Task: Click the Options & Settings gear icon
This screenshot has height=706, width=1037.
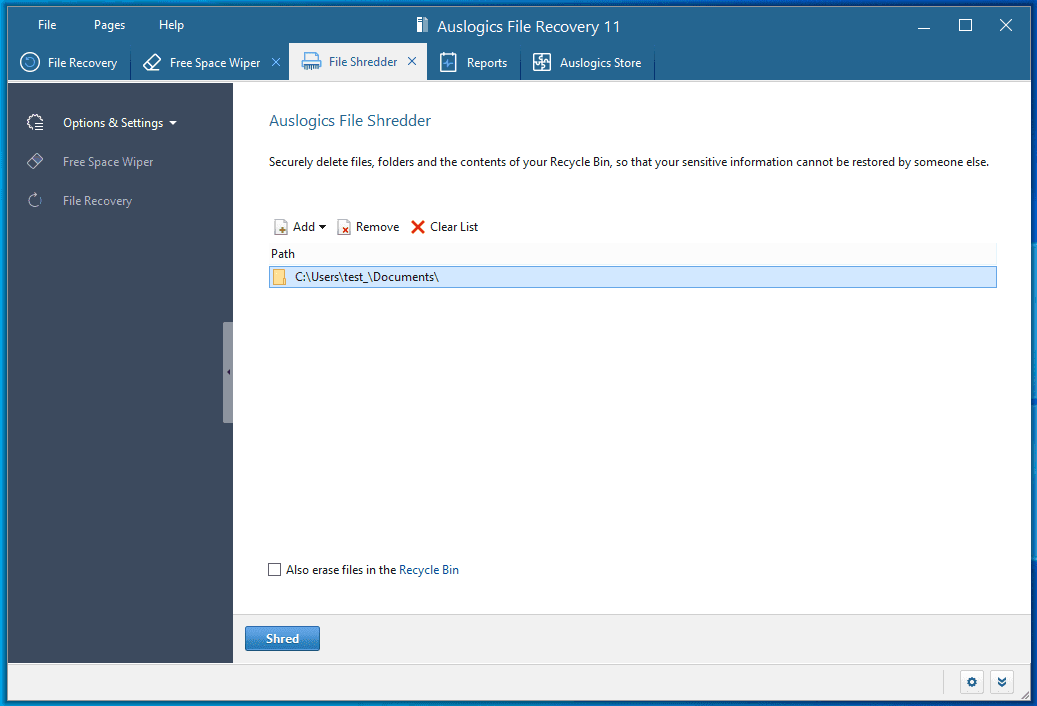Action: [34, 122]
